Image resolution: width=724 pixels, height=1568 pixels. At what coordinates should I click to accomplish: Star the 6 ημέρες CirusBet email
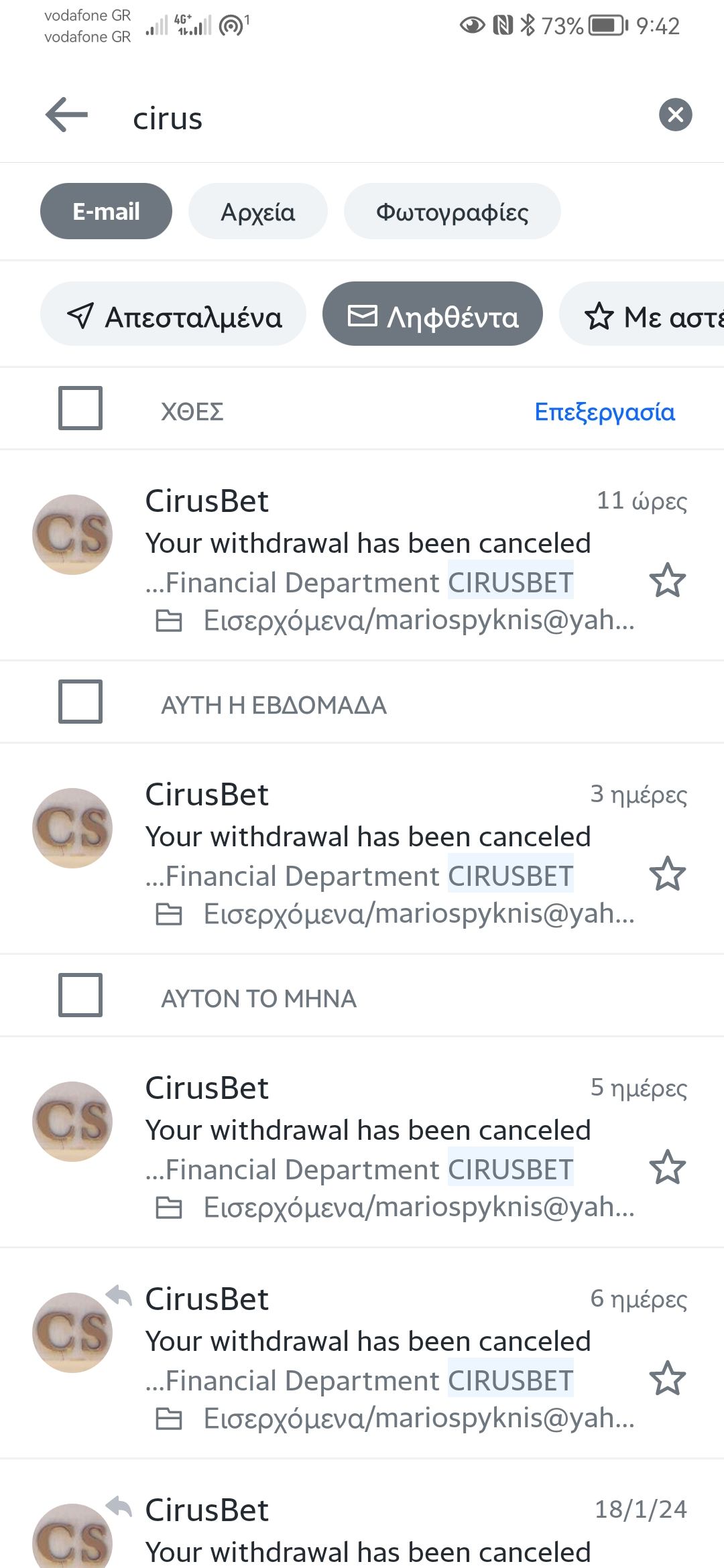[668, 1379]
